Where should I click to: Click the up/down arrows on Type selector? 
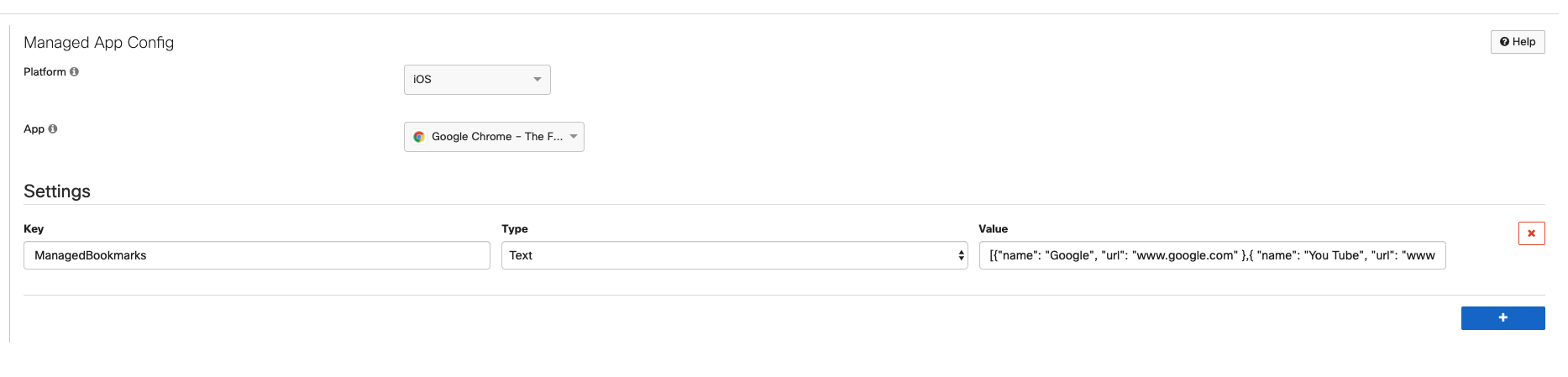pyautogui.click(x=961, y=255)
